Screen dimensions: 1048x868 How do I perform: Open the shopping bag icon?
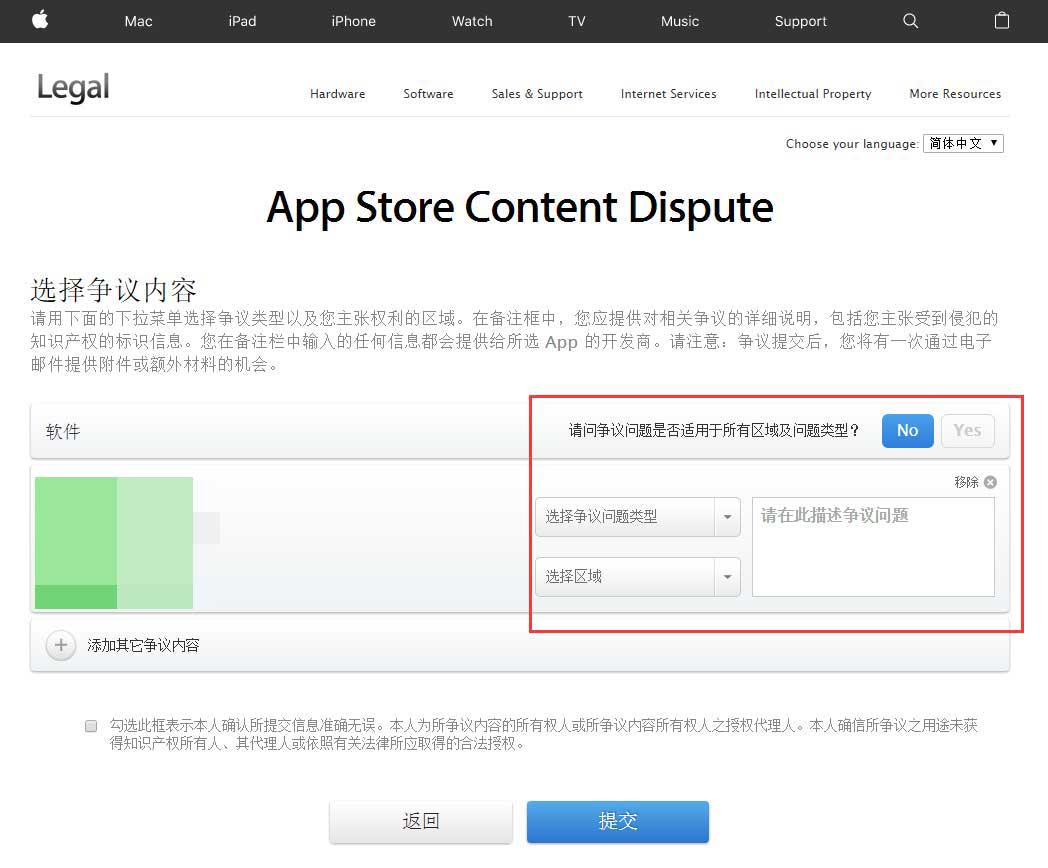pos(1001,21)
